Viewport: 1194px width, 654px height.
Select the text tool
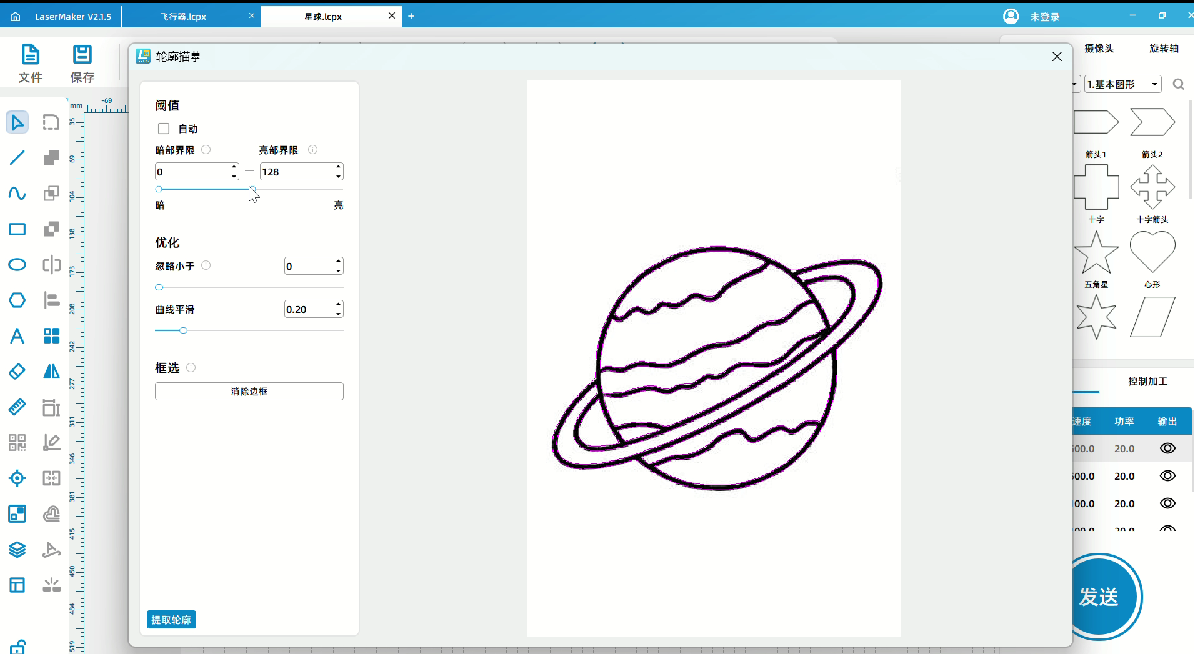tap(17, 336)
